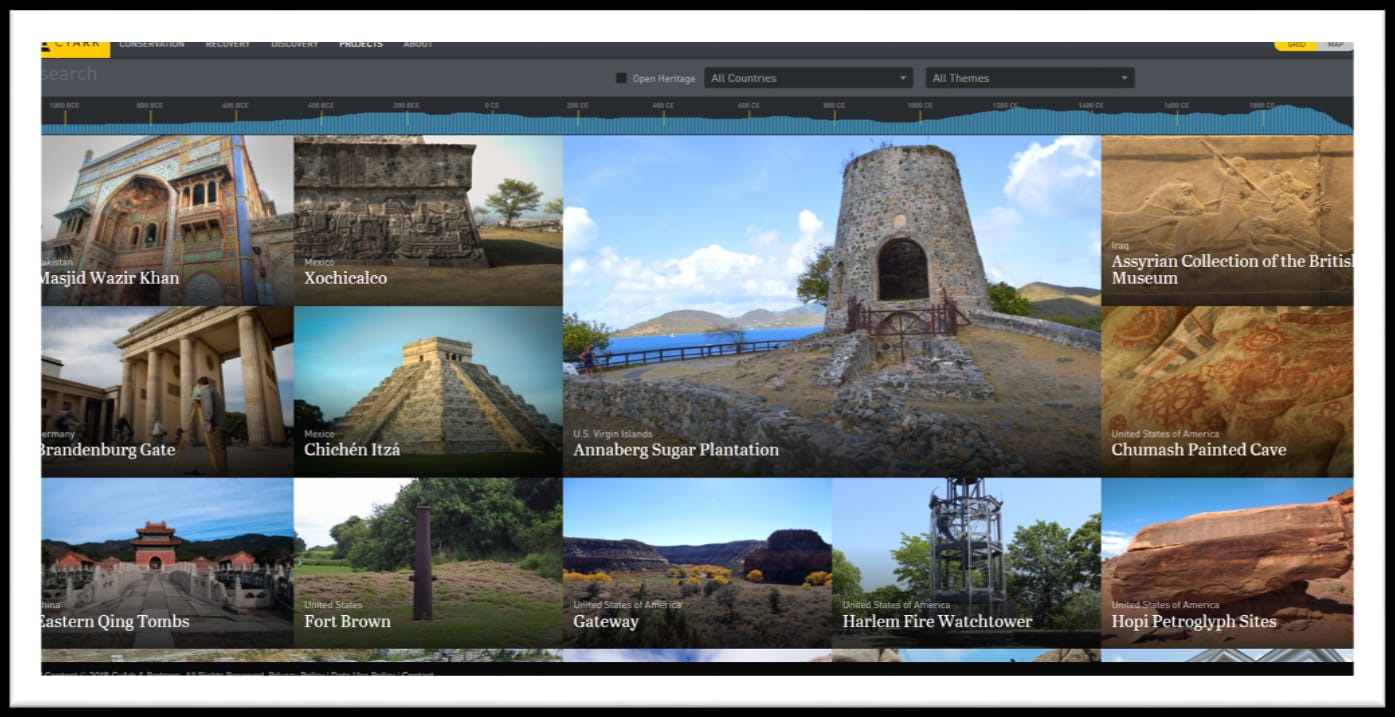This screenshot has width=1395, height=717.
Task: Go to the Discovery menu
Action: tap(295, 45)
